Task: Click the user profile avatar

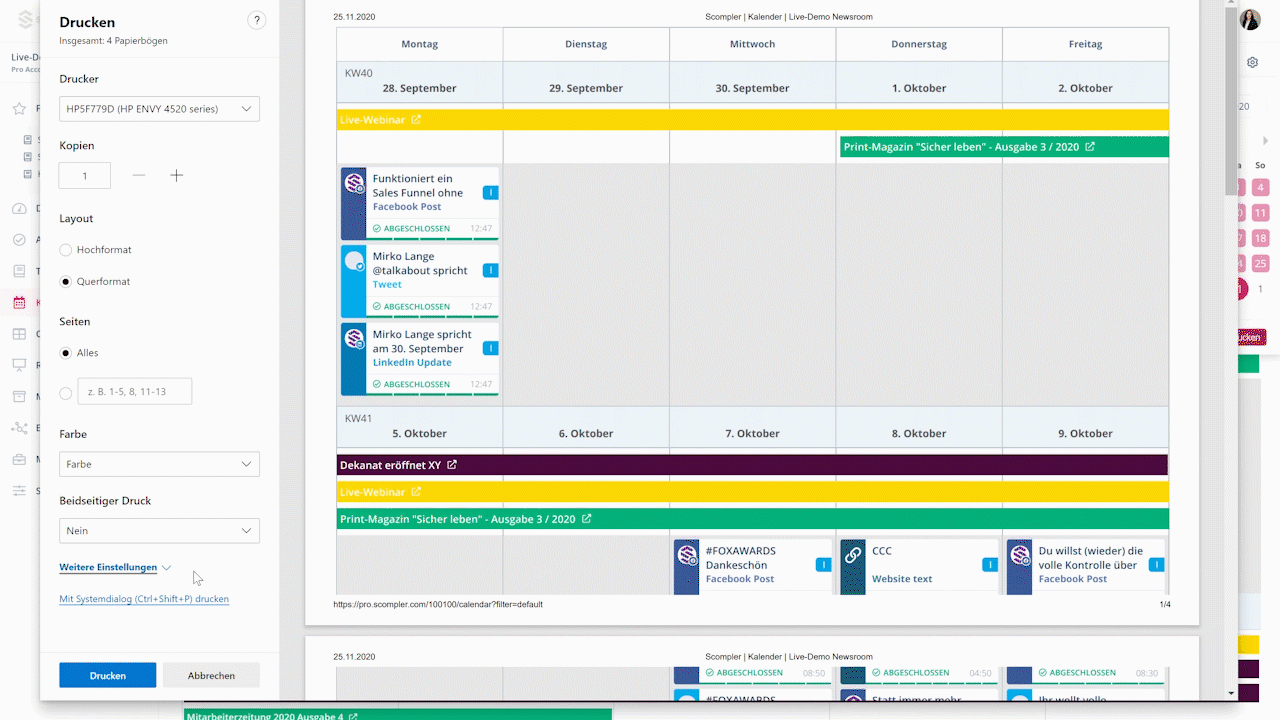Action: click(1250, 19)
